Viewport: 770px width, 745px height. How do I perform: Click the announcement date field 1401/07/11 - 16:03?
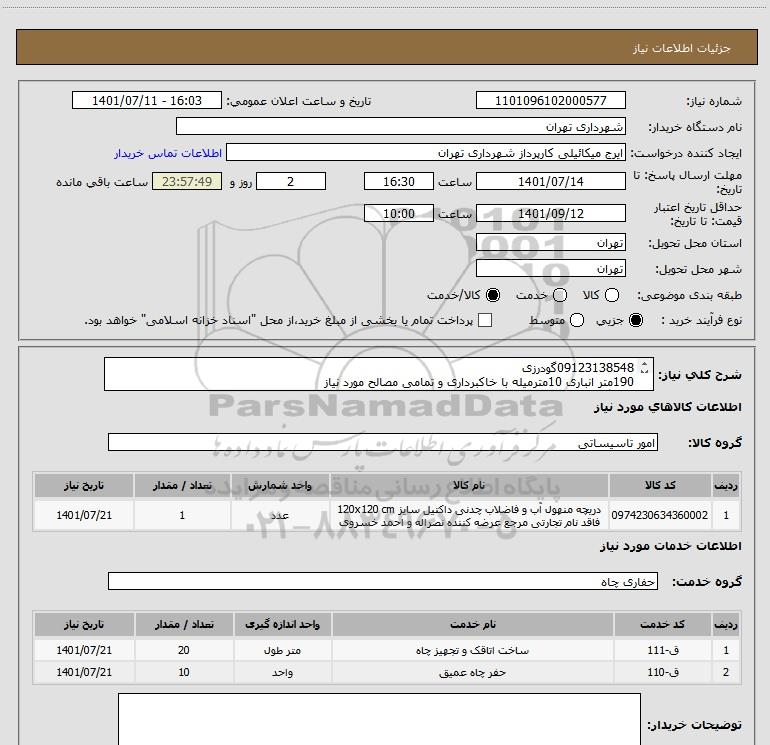point(147,100)
